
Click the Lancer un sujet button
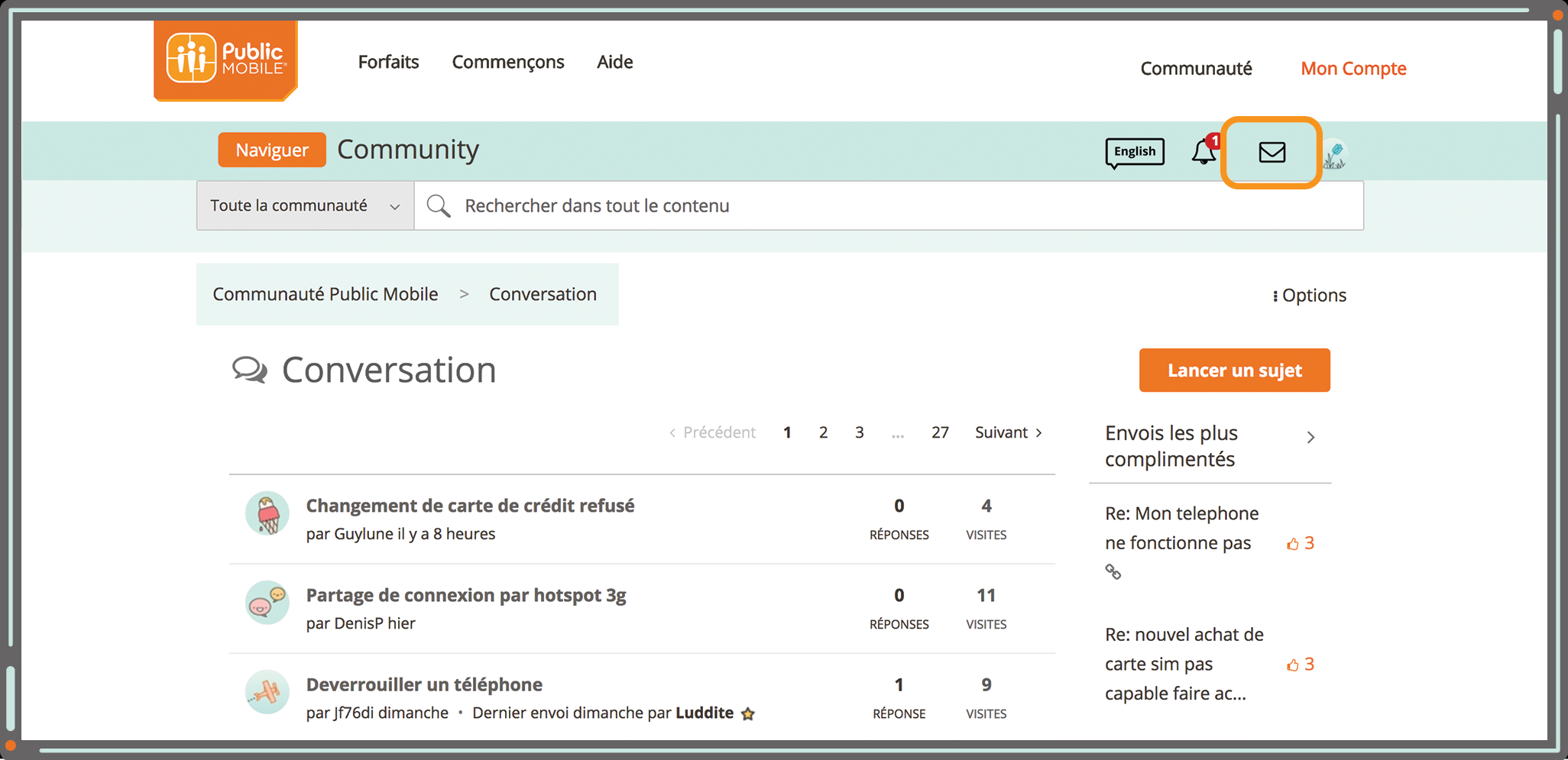pos(1234,370)
